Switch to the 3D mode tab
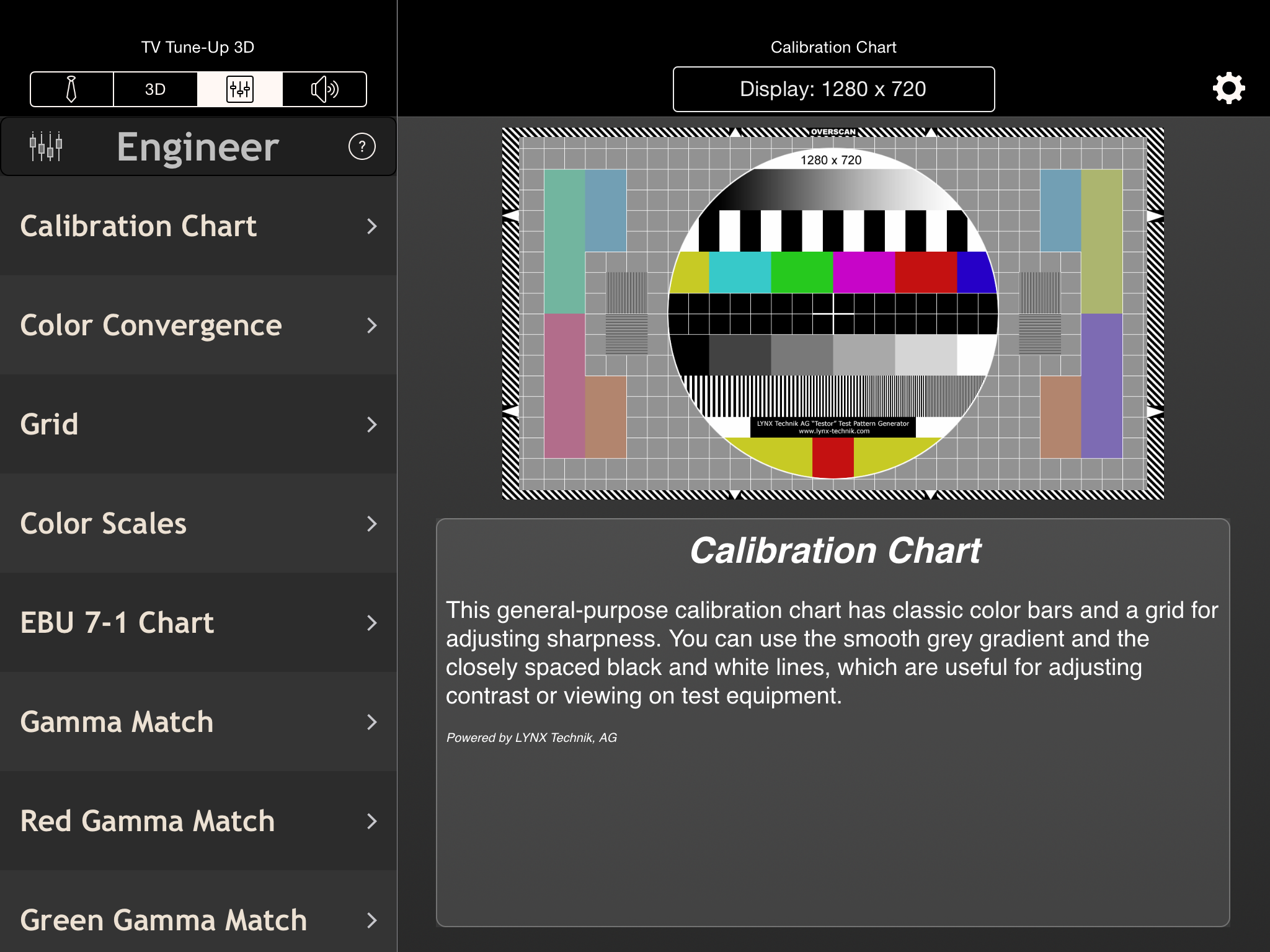The image size is (1270, 952). pyautogui.click(x=155, y=89)
